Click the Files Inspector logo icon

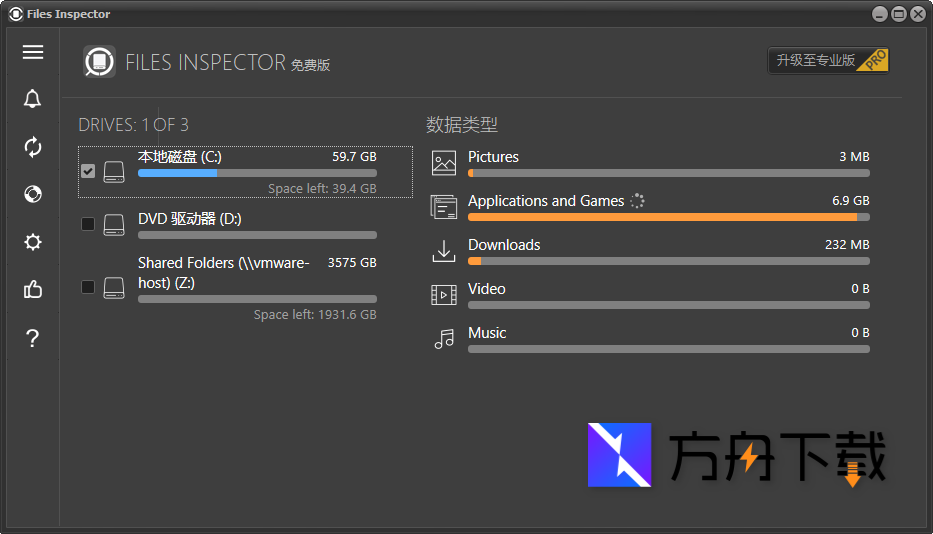(x=99, y=61)
